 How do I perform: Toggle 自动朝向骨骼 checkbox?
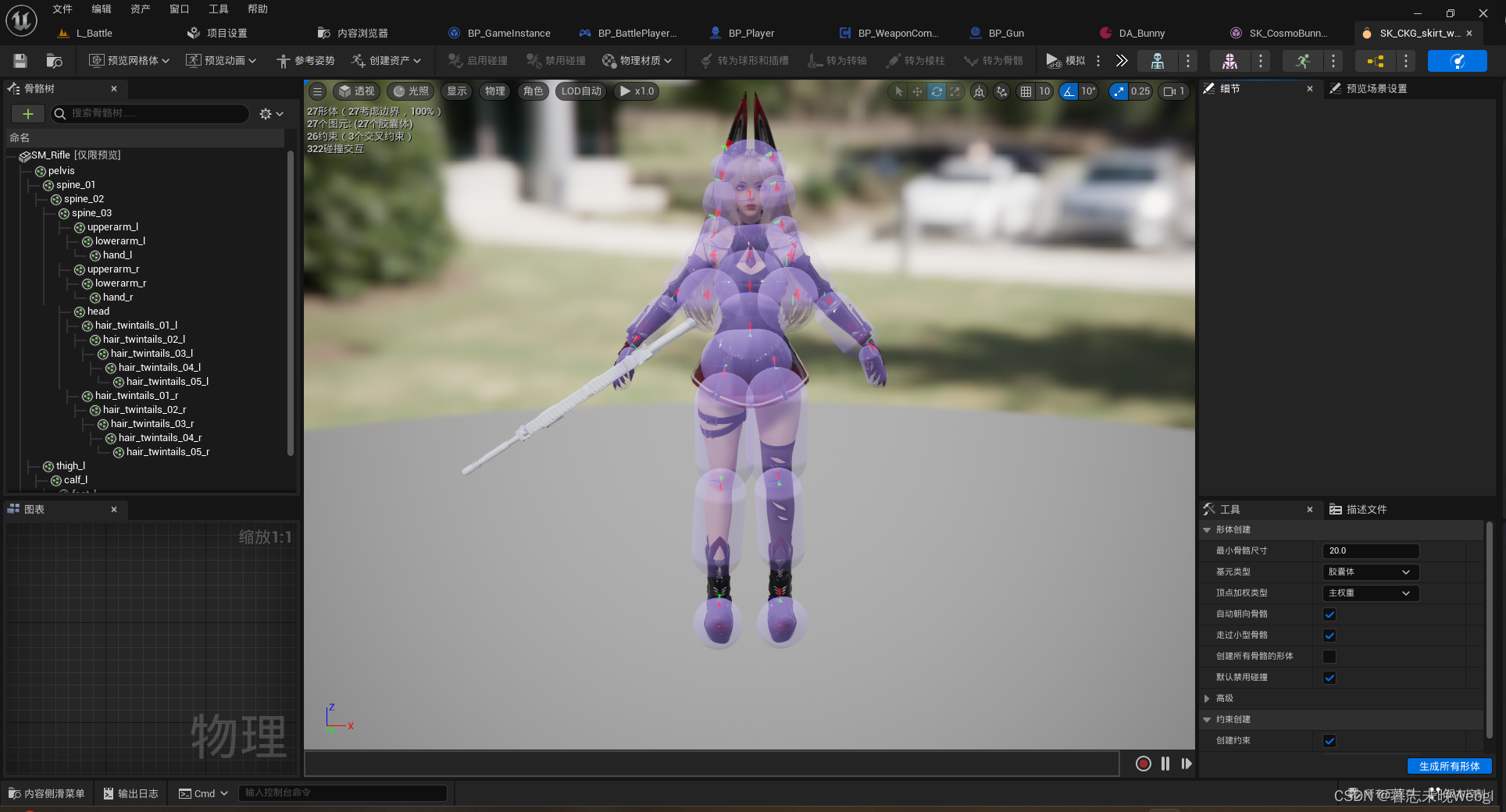tap(1329, 614)
